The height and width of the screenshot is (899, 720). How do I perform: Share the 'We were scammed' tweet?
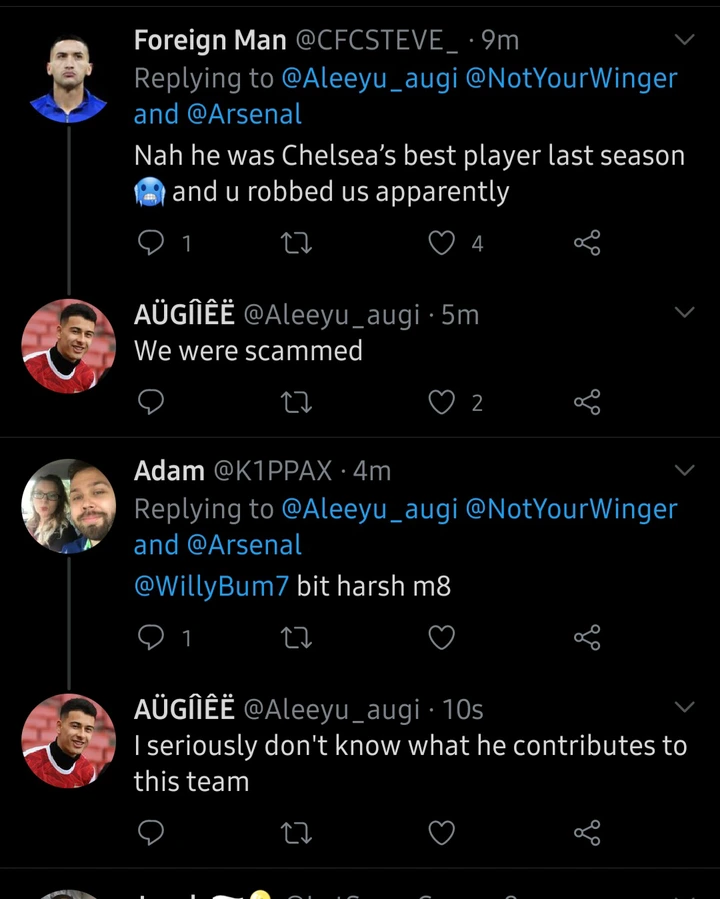point(587,402)
